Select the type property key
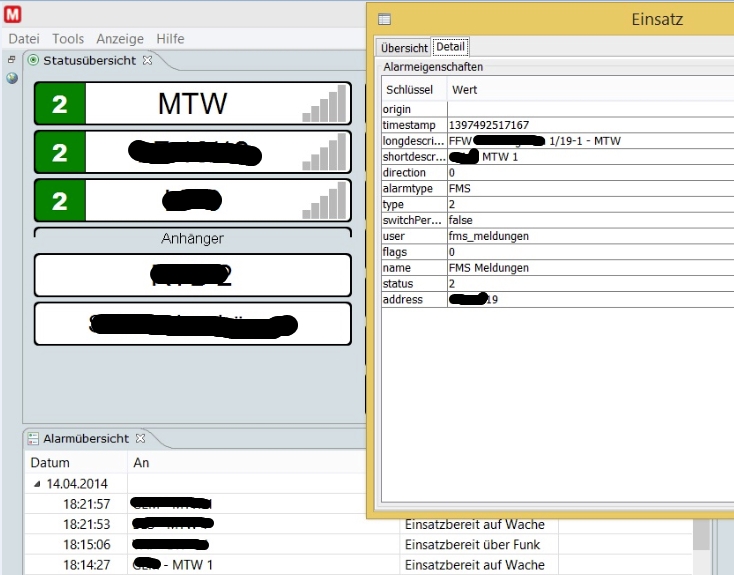This screenshot has width=734, height=575. (x=393, y=205)
